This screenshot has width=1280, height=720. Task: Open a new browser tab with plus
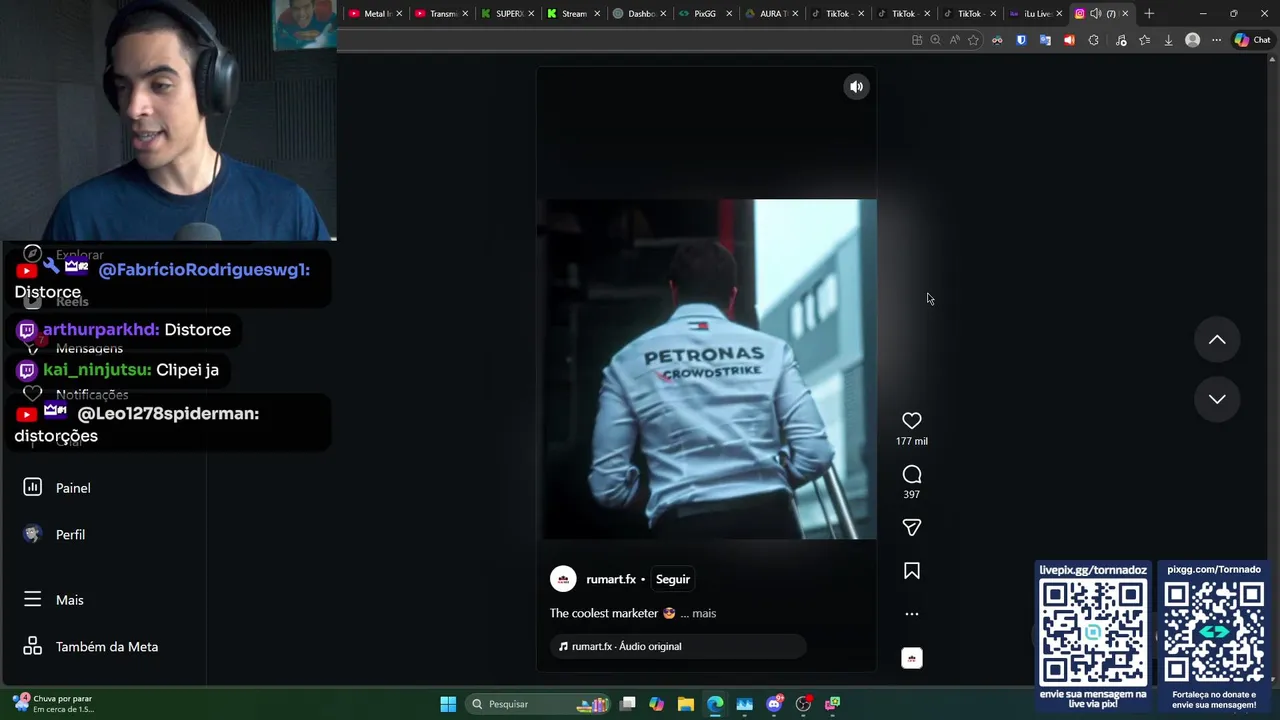[x=1149, y=13]
